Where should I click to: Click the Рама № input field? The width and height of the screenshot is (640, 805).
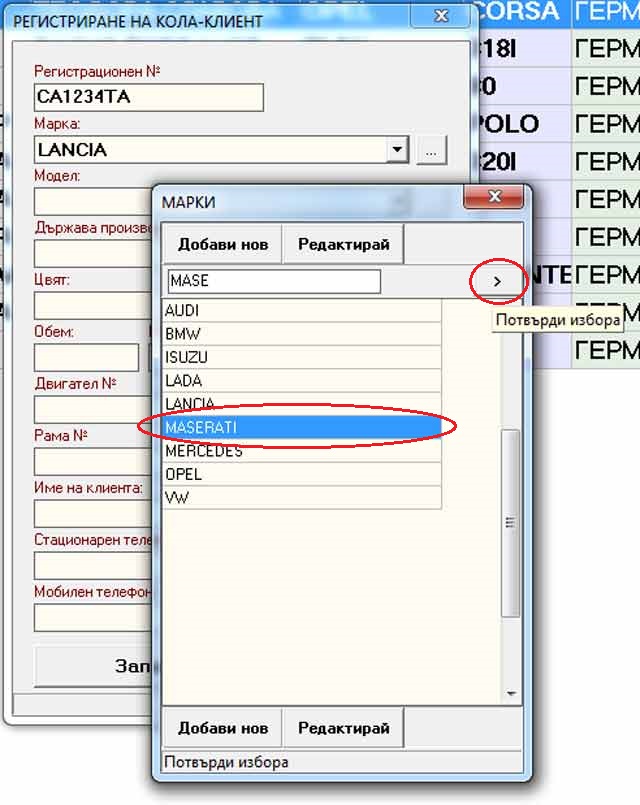(x=93, y=462)
